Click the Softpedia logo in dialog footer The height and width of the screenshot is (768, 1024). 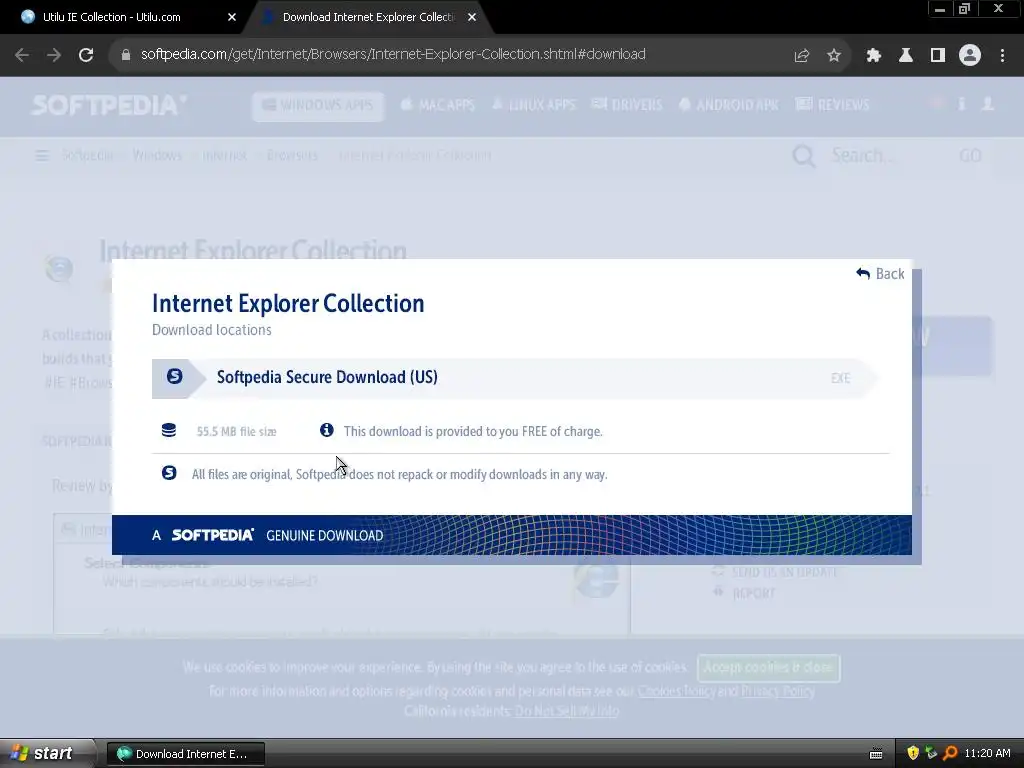[212, 536]
